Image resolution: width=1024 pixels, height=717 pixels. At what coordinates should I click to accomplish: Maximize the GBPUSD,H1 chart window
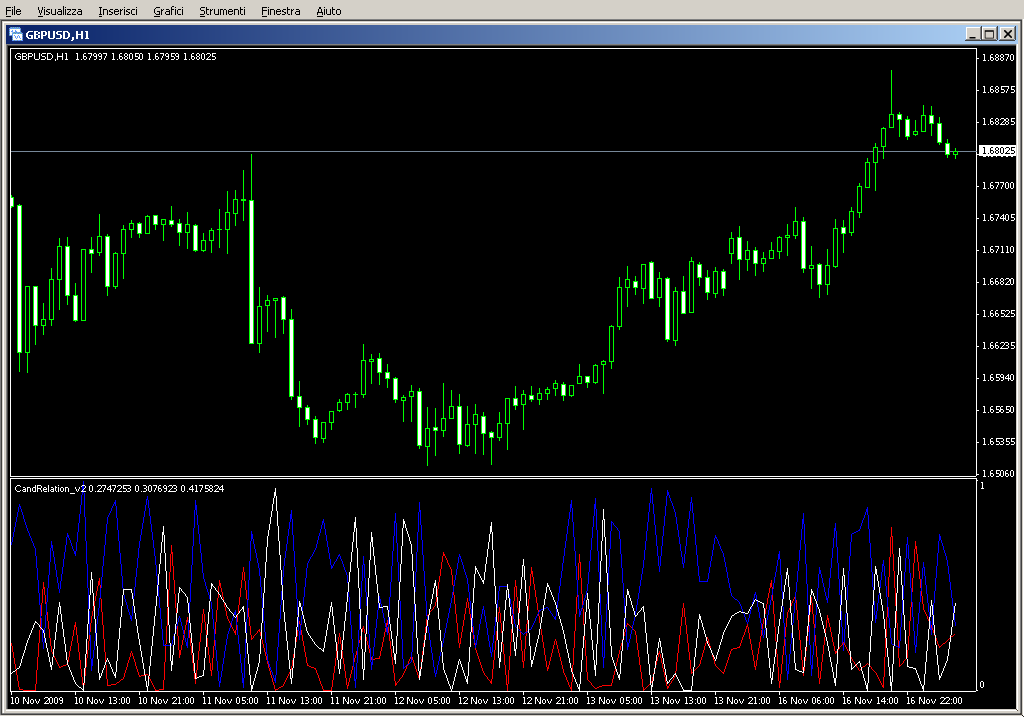coord(989,34)
